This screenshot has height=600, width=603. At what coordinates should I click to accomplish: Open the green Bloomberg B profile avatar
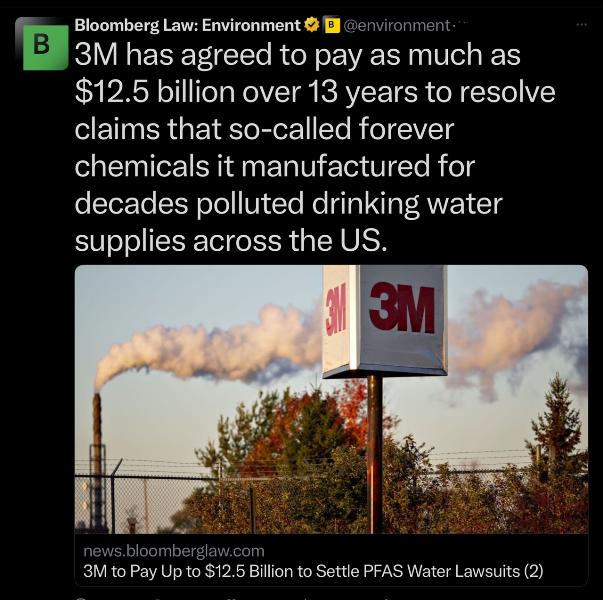(45, 47)
